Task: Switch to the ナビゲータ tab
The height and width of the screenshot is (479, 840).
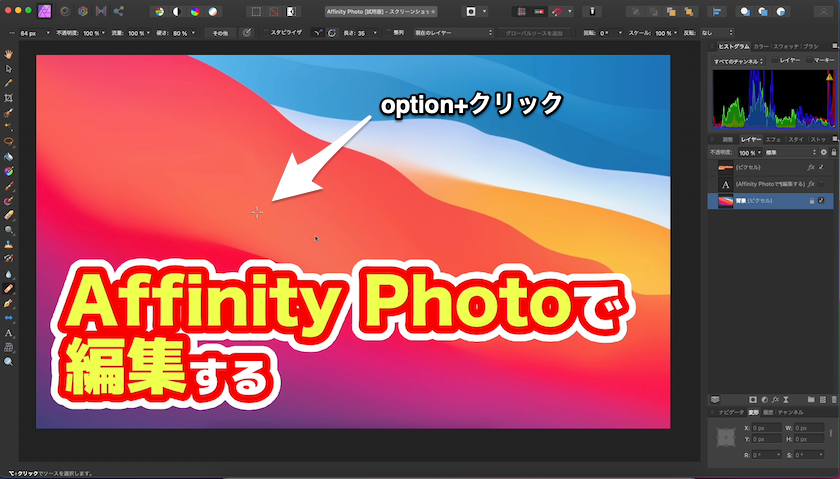Action: point(731,412)
